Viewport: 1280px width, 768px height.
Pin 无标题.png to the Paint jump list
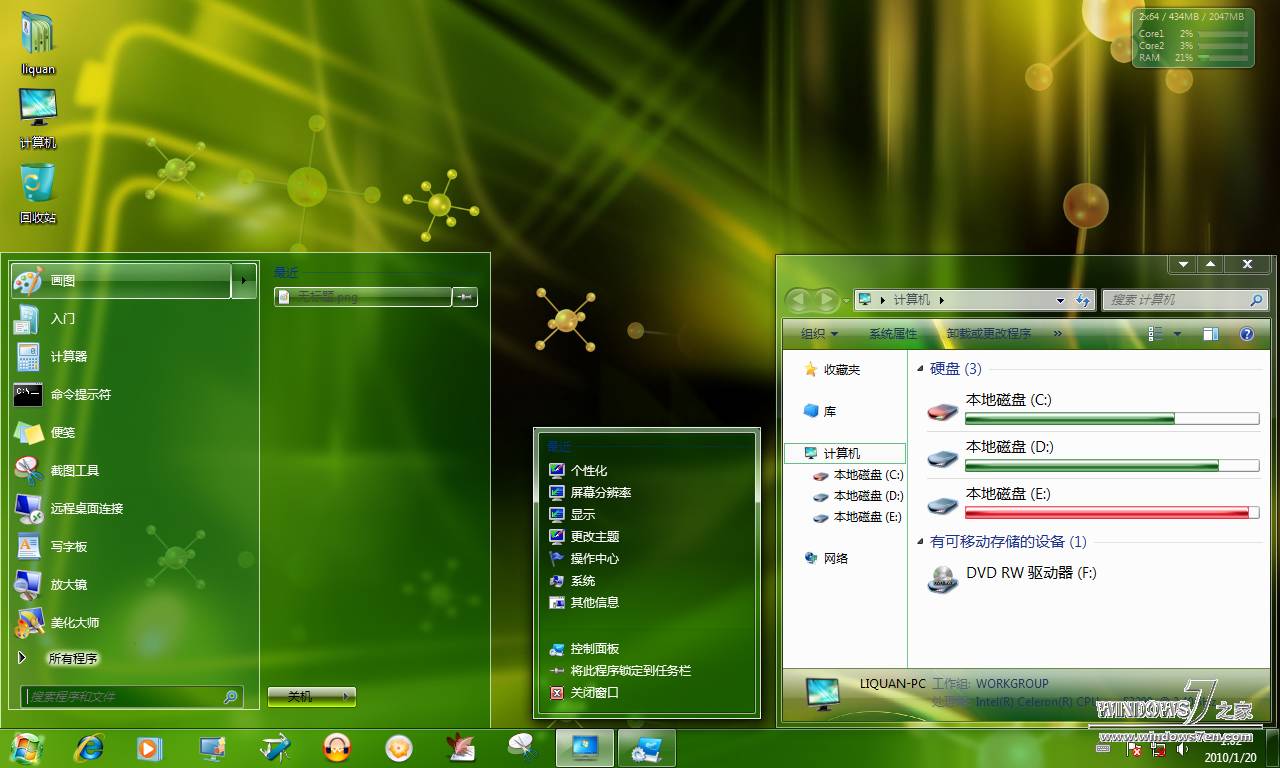click(465, 297)
